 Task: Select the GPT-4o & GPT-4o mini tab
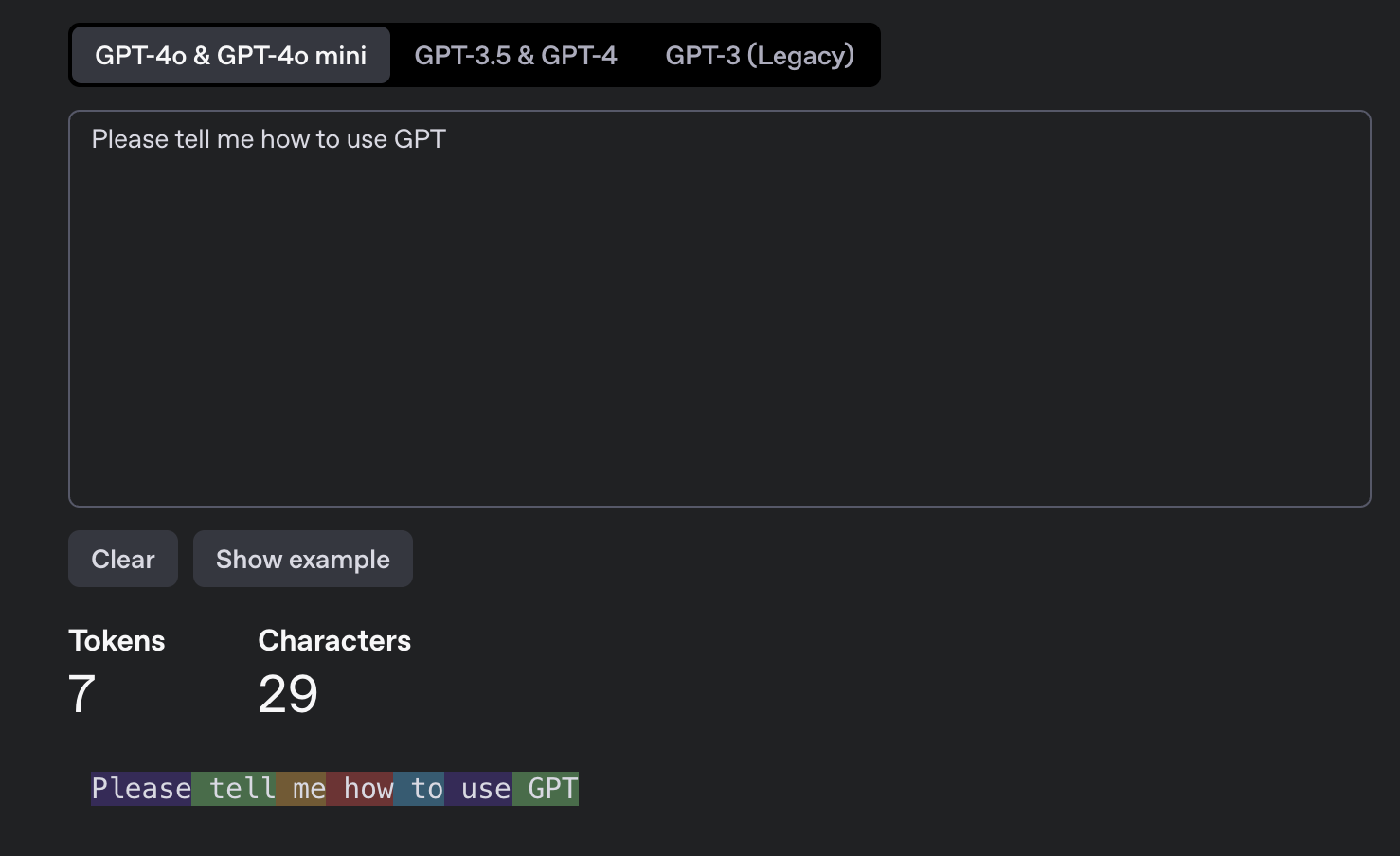pyautogui.click(x=230, y=55)
